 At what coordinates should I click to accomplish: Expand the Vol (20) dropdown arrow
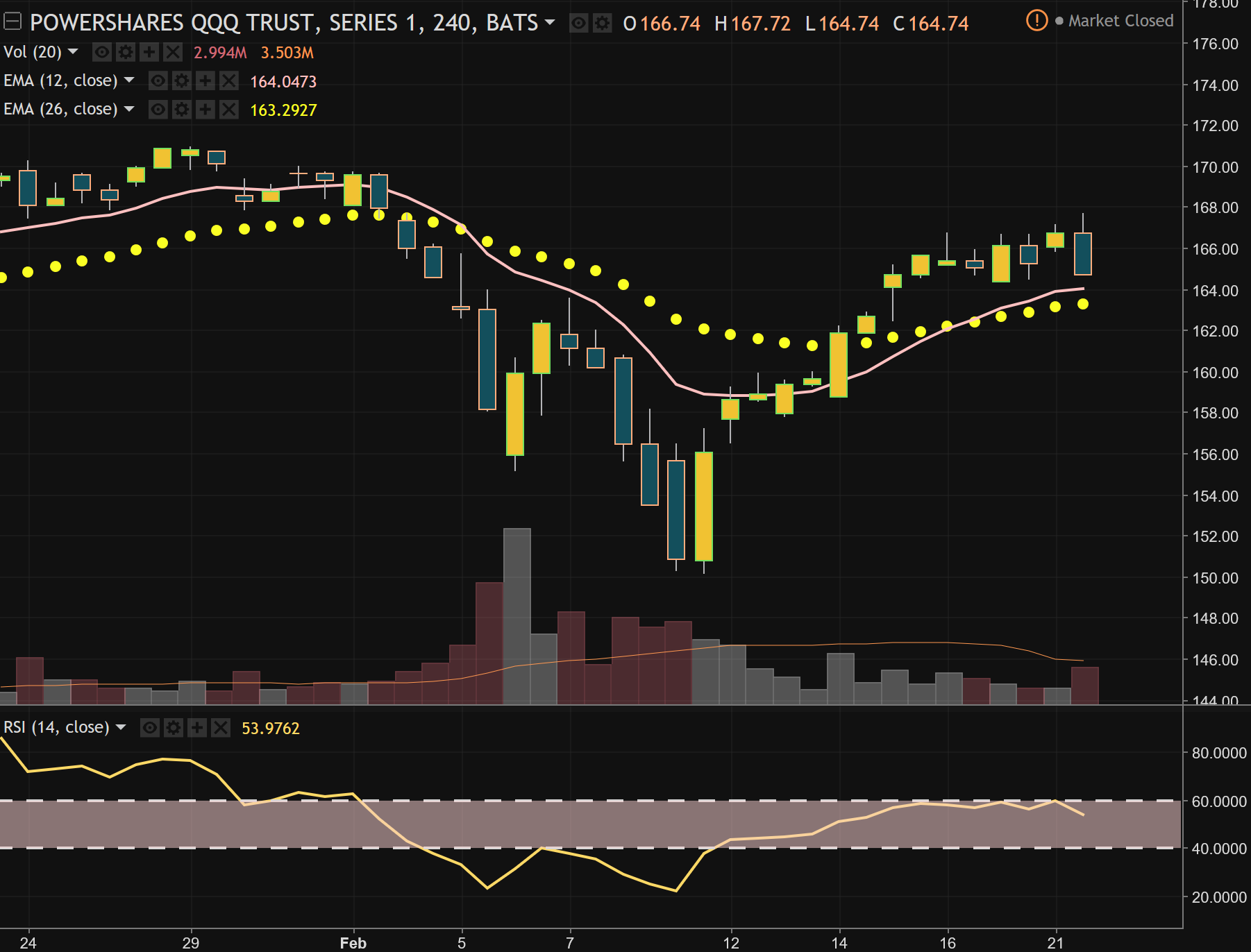(73, 52)
